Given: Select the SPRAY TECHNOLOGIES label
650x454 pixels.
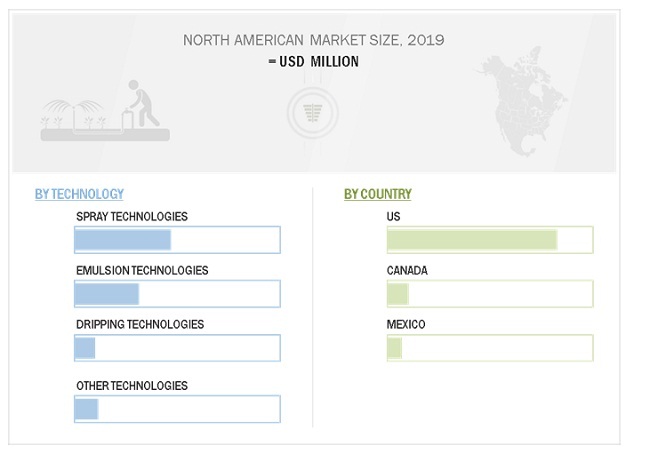Looking at the screenshot, I should [131, 216].
